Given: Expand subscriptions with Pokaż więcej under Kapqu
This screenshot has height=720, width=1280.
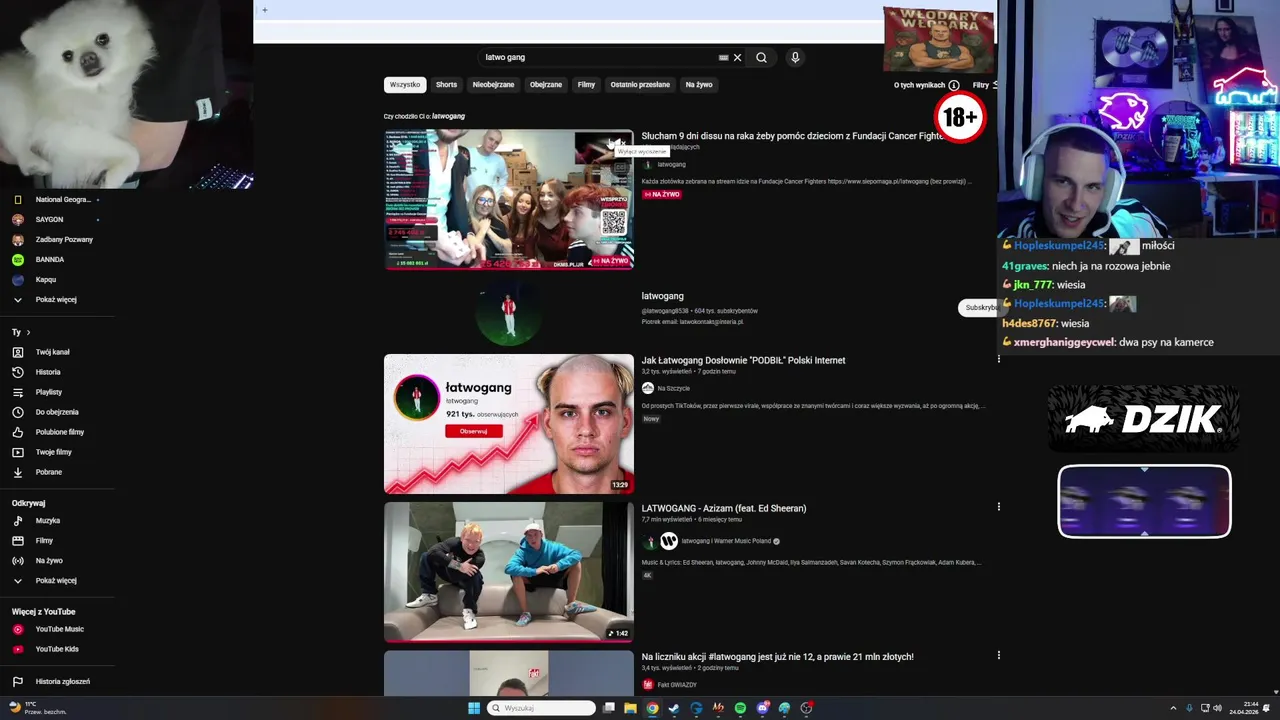Looking at the screenshot, I should (x=56, y=300).
